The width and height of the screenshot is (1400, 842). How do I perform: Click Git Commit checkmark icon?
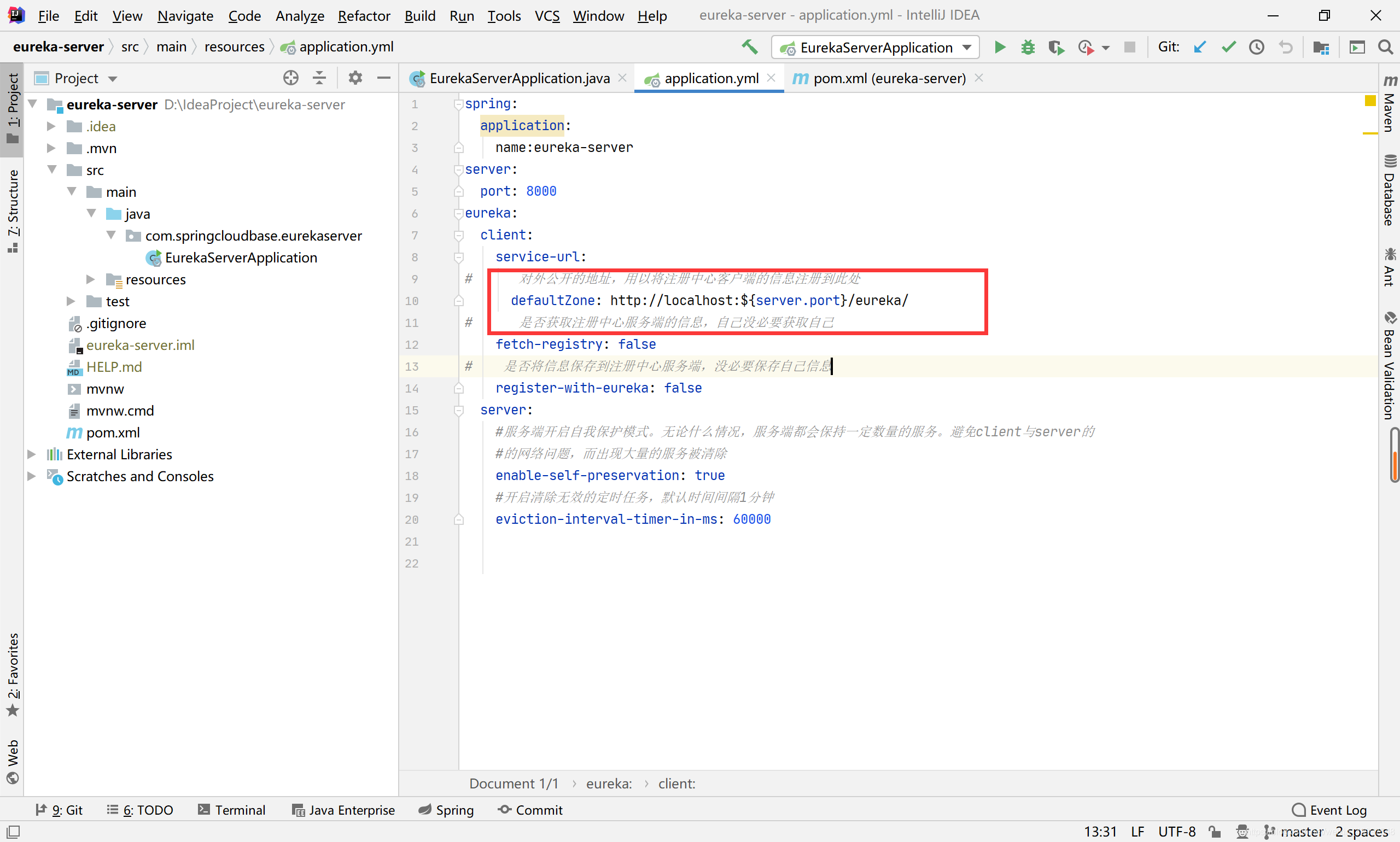point(1228,47)
